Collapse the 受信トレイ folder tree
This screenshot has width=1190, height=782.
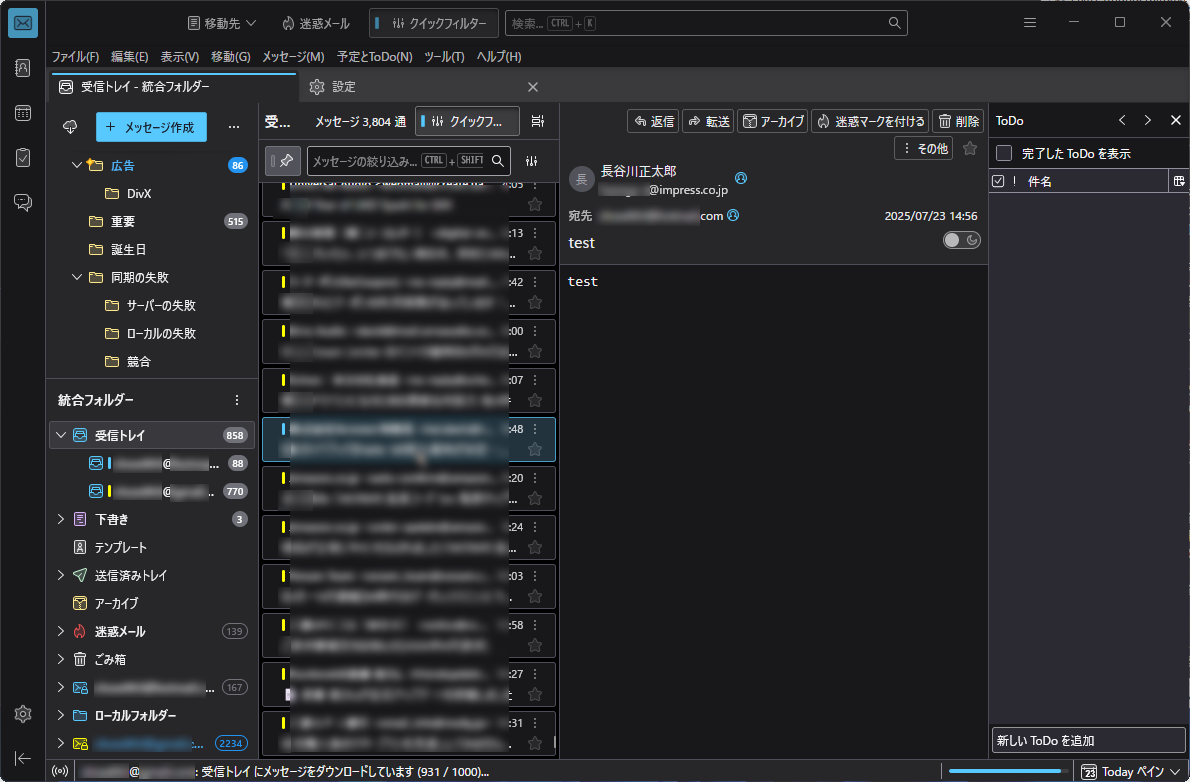pos(61,435)
